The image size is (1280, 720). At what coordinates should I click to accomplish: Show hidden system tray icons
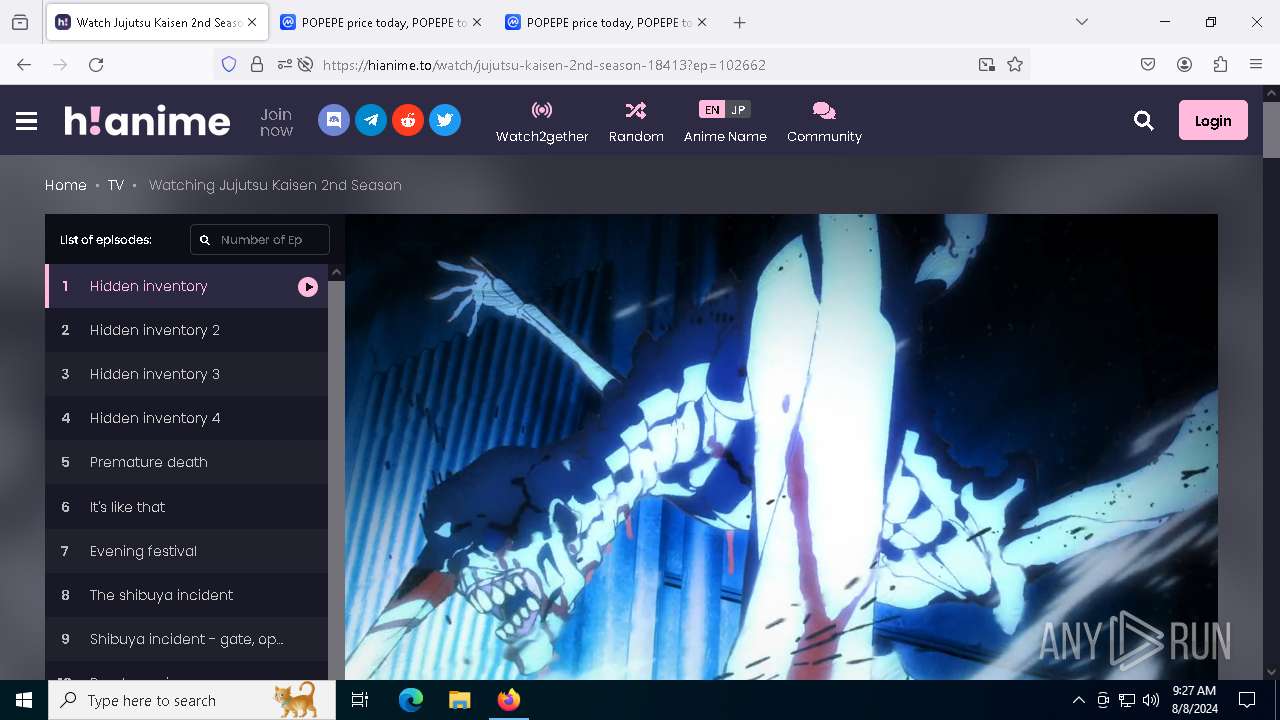(1078, 700)
